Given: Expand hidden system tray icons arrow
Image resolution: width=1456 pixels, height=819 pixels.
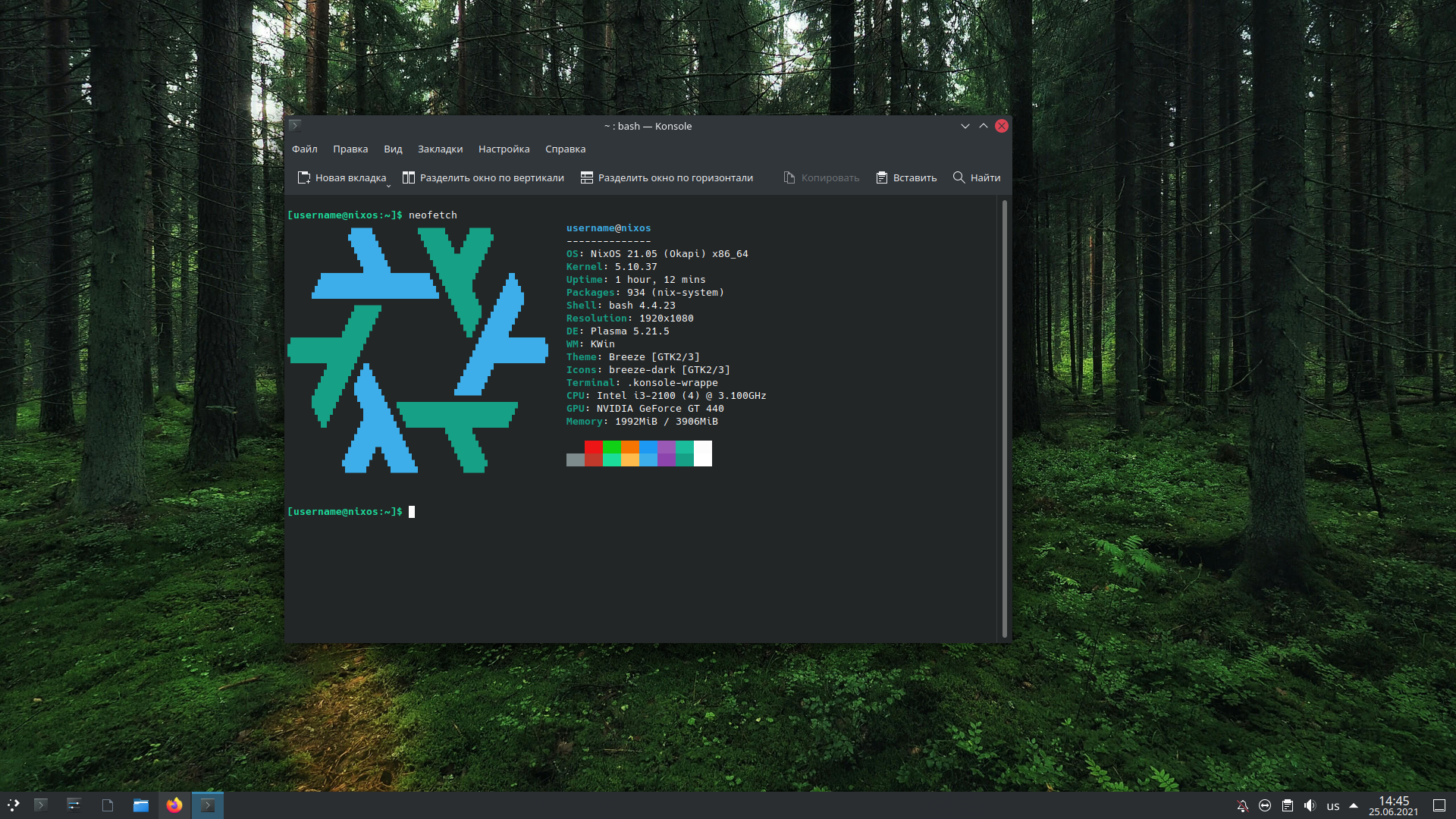Looking at the screenshot, I should (x=1354, y=805).
